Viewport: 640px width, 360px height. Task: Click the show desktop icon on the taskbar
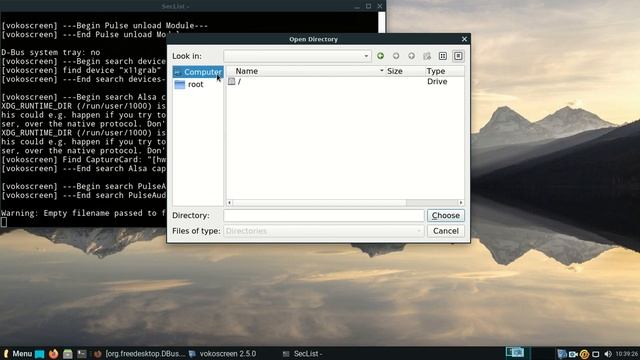point(40,354)
